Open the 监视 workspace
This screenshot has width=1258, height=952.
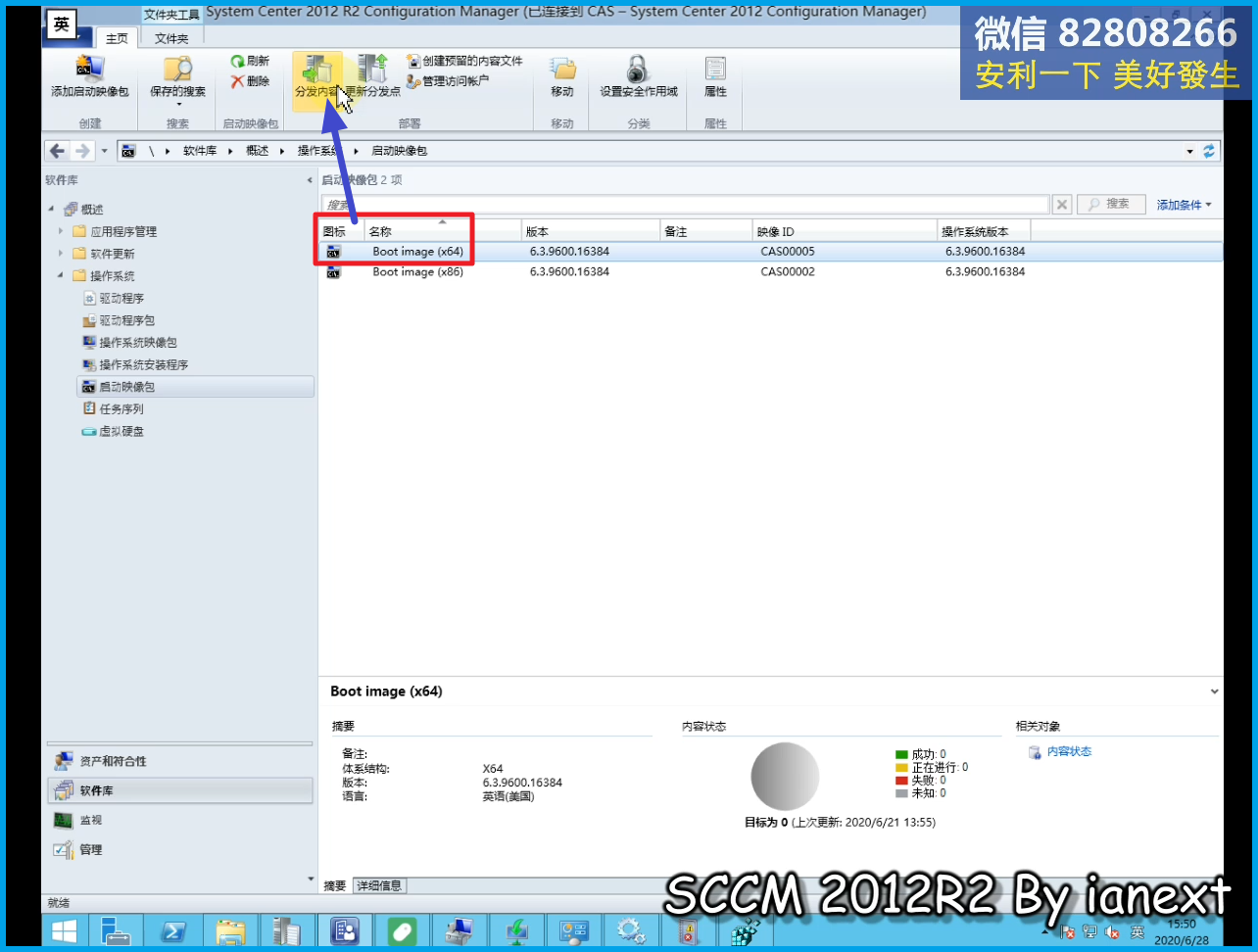point(180,821)
